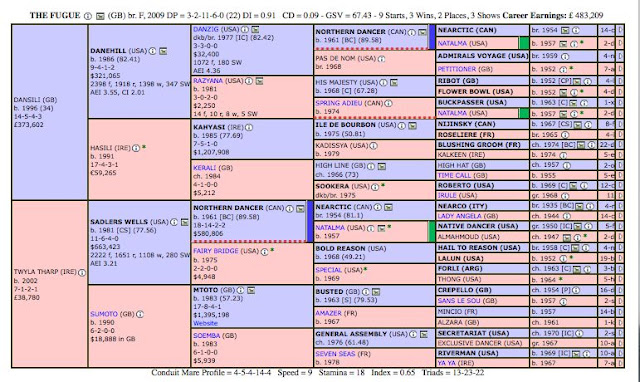Screen dimensions: 640x382
Task: Click DANEHILL info icon
Action: [x=152, y=51]
